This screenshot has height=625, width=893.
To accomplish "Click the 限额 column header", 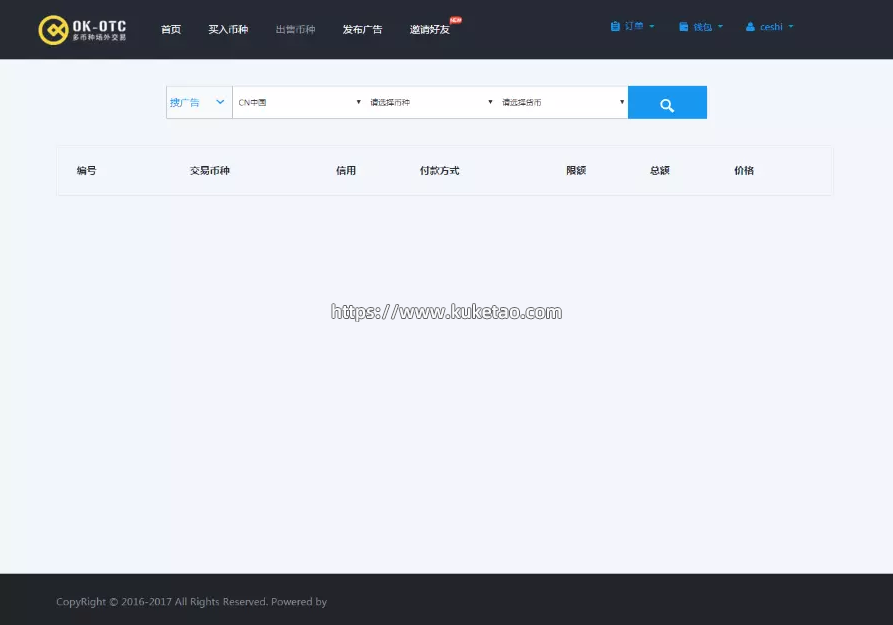I will pyautogui.click(x=576, y=170).
